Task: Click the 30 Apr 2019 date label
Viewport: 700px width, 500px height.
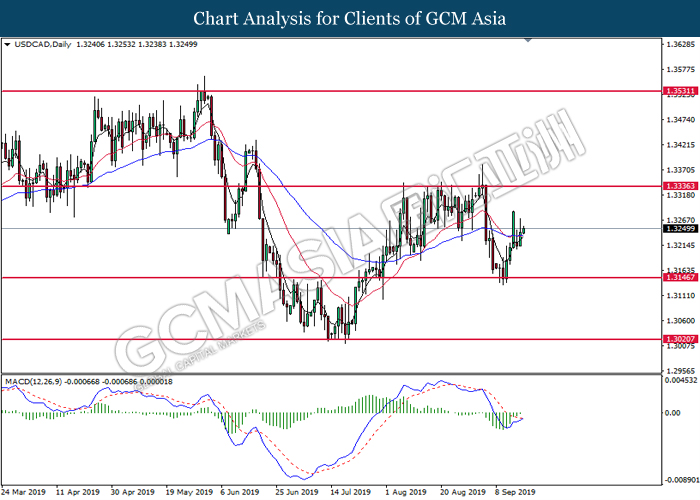Action: pos(132,492)
